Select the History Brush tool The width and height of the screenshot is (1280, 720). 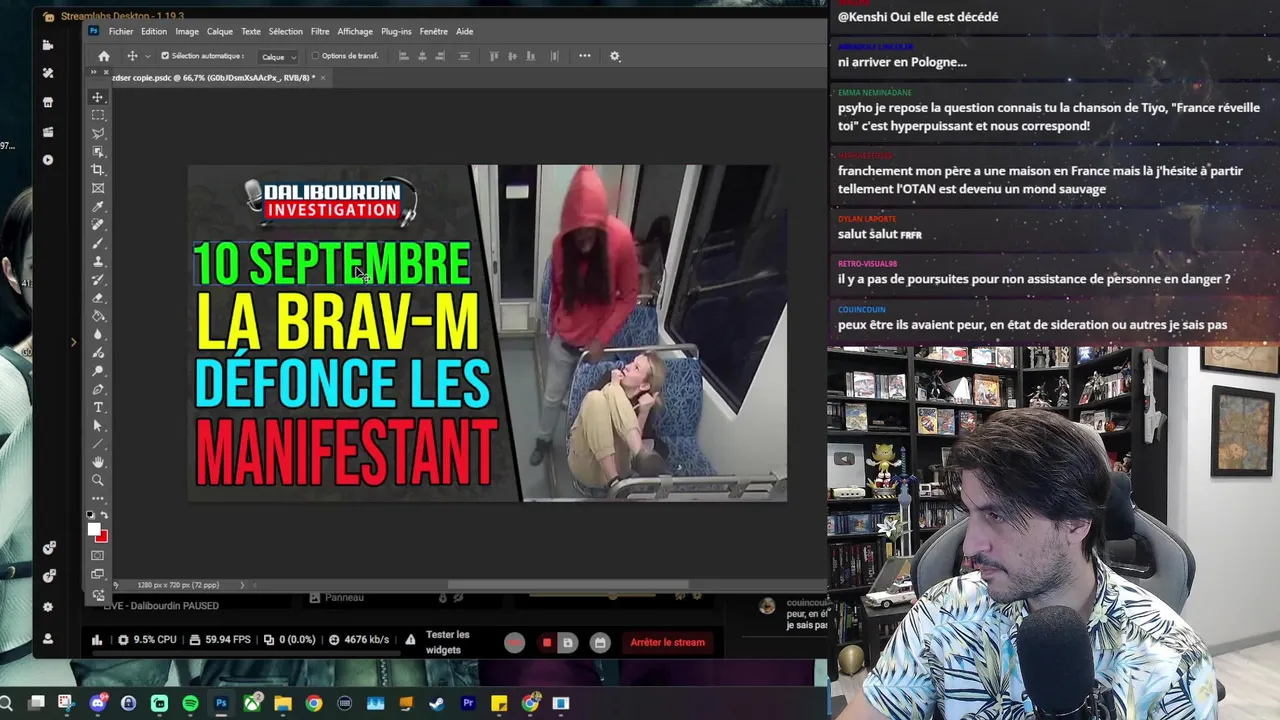point(98,279)
